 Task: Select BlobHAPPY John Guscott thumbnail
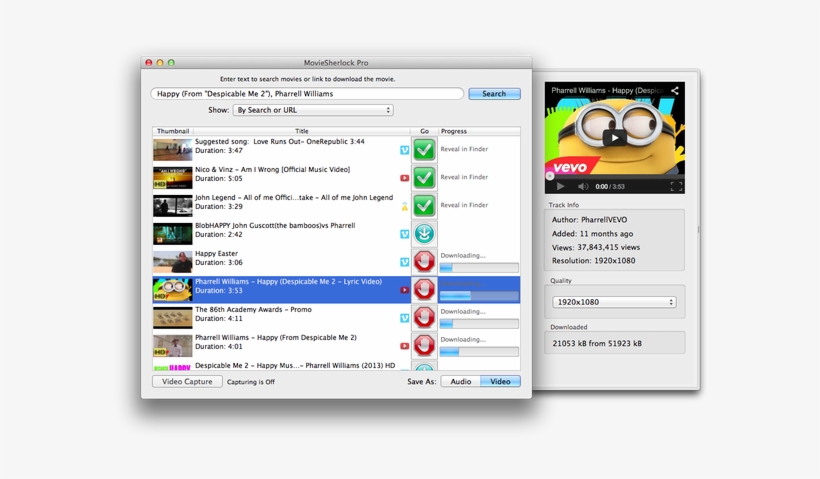(173, 234)
